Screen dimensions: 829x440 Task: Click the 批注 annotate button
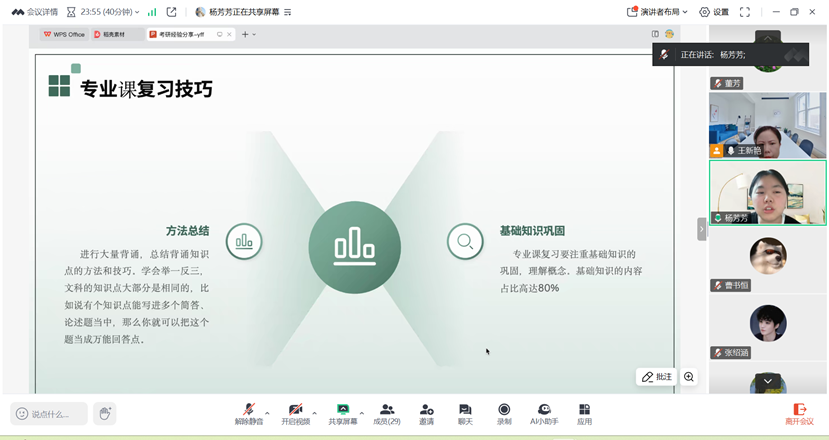[x=657, y=377]
